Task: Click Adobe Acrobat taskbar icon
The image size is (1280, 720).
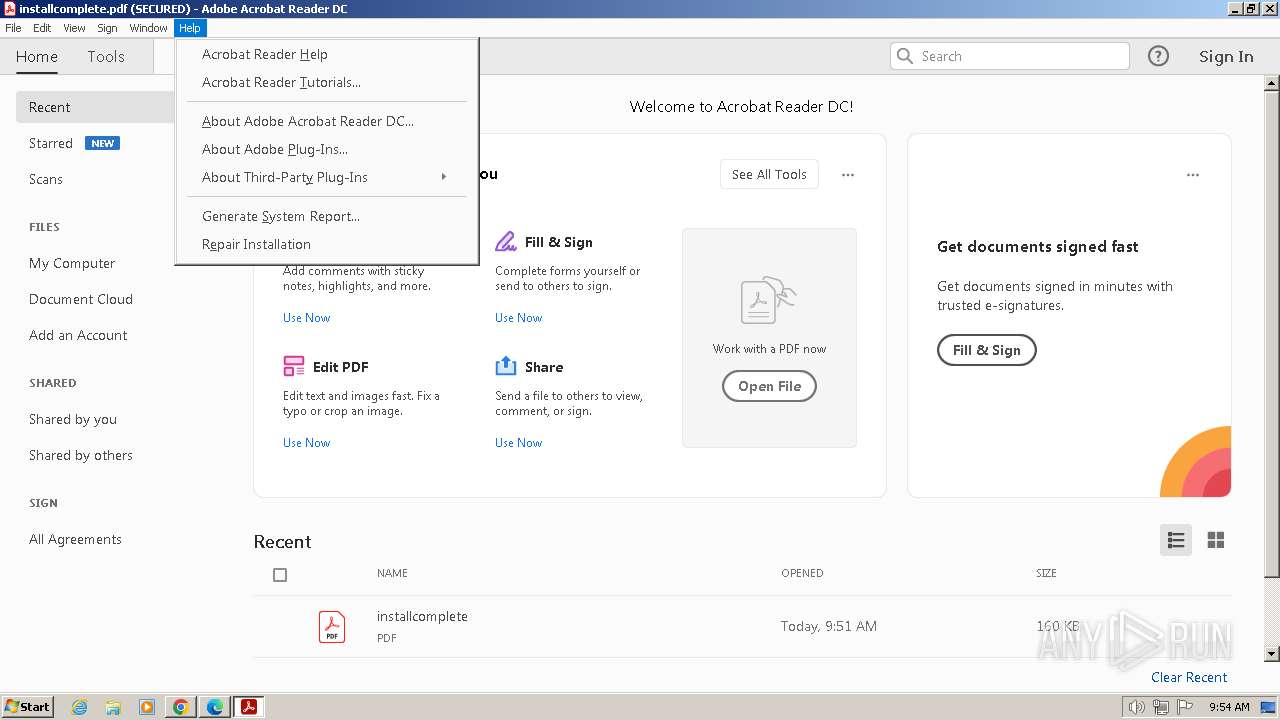Action: click(x=249, y=707)
